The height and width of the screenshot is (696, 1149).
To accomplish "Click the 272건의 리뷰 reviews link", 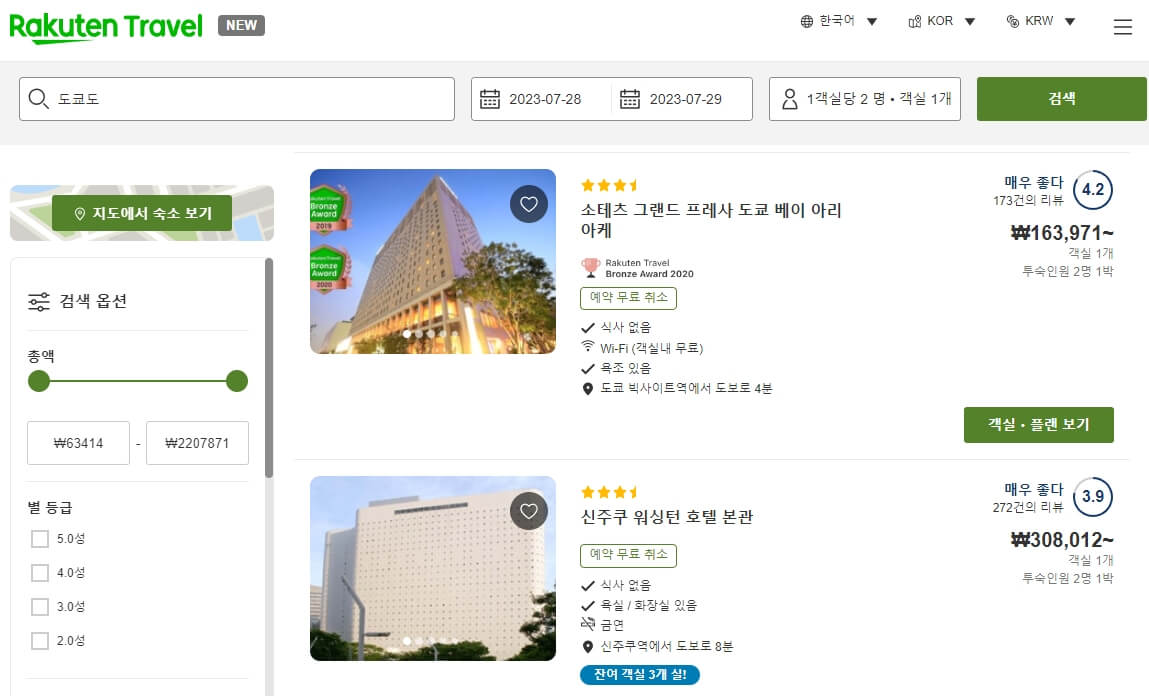I will [1028, 508].
